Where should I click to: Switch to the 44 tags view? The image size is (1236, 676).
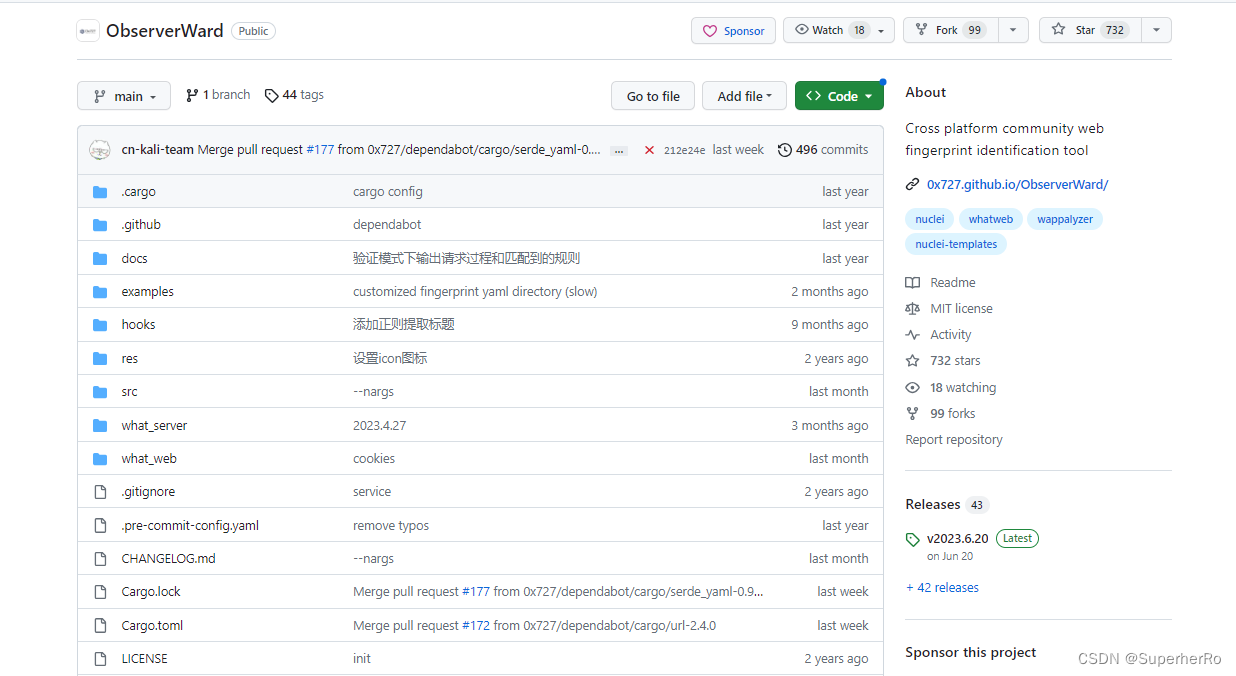pyautogui.click(x=294, y=95)
